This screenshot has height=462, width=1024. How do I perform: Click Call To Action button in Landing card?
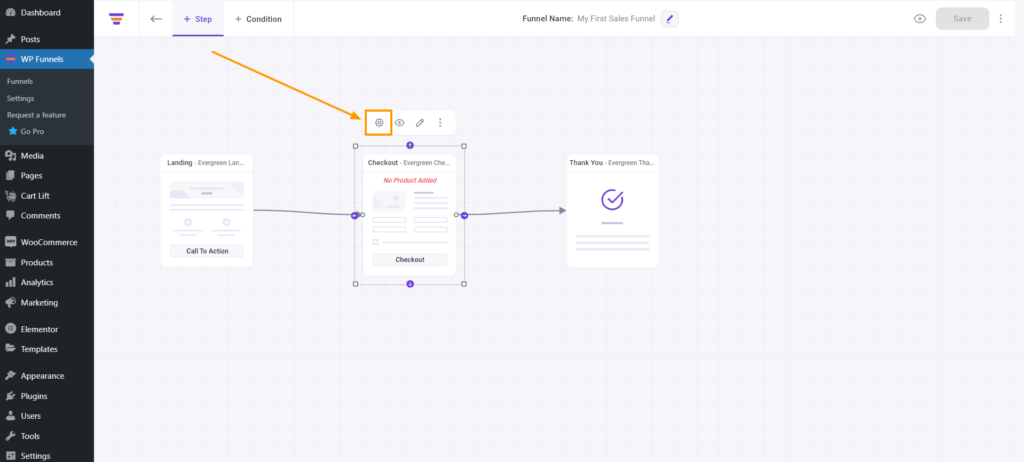[x=206, y=251]
